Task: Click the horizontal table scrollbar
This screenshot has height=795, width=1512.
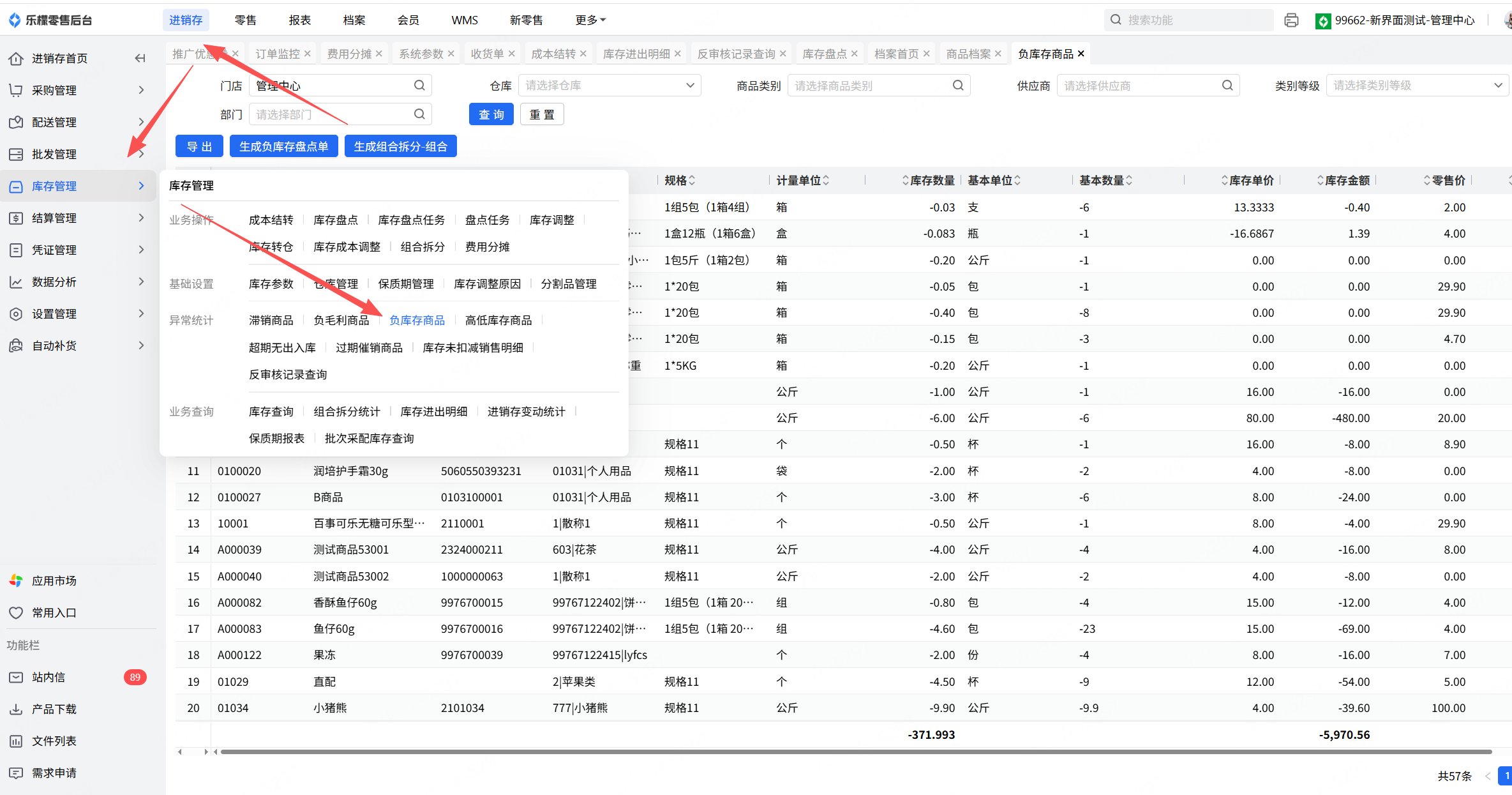Action: (x=855, y=752)
